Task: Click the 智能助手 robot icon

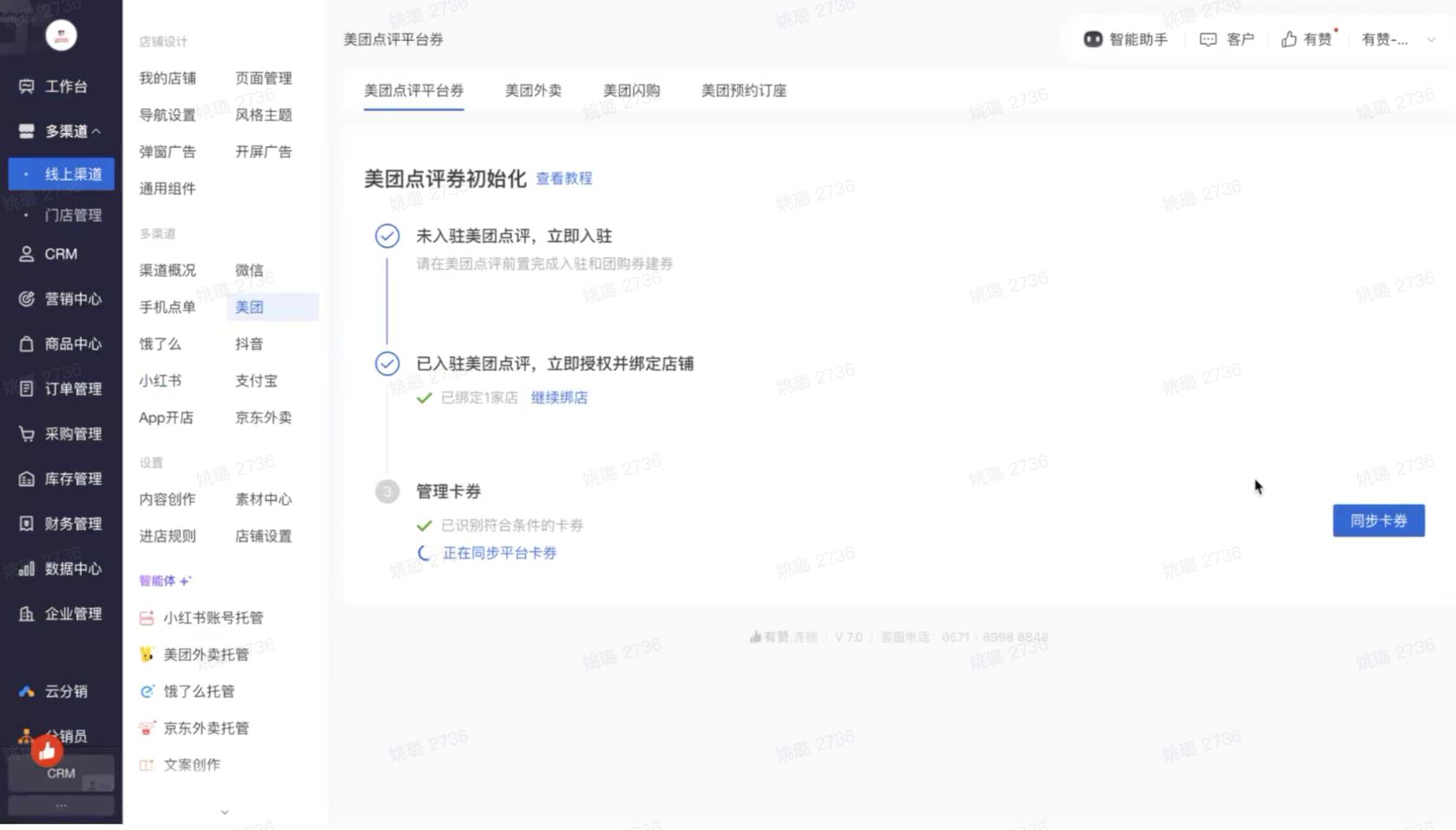Action: point(1092,40)
